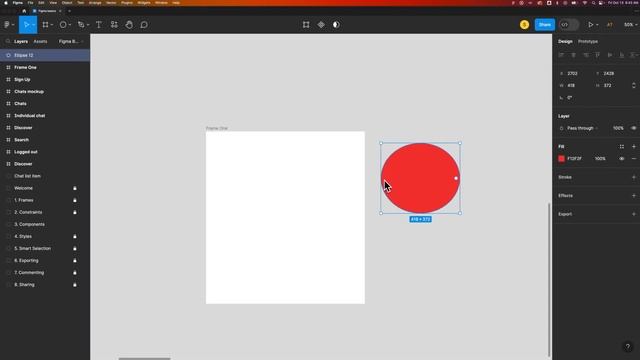This screenshot has width=640, height=360.
Task: Click the Align right icon
Action: (586, 55)
